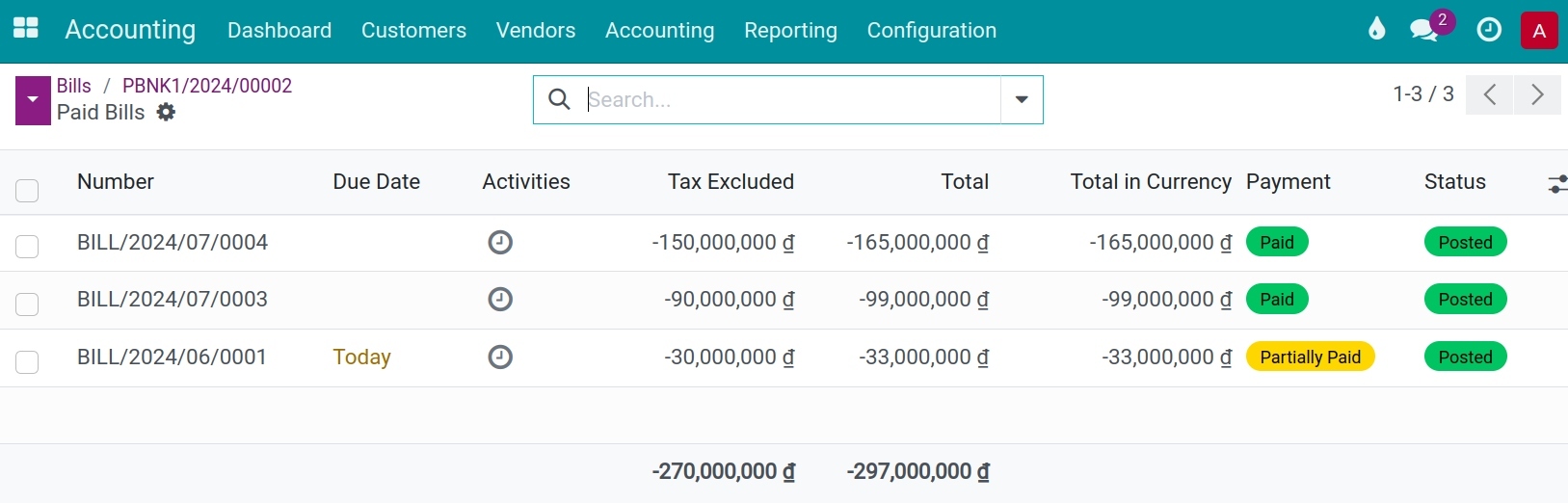Click the search magnifier icon
1568x503 pixels.
point(559,99)
